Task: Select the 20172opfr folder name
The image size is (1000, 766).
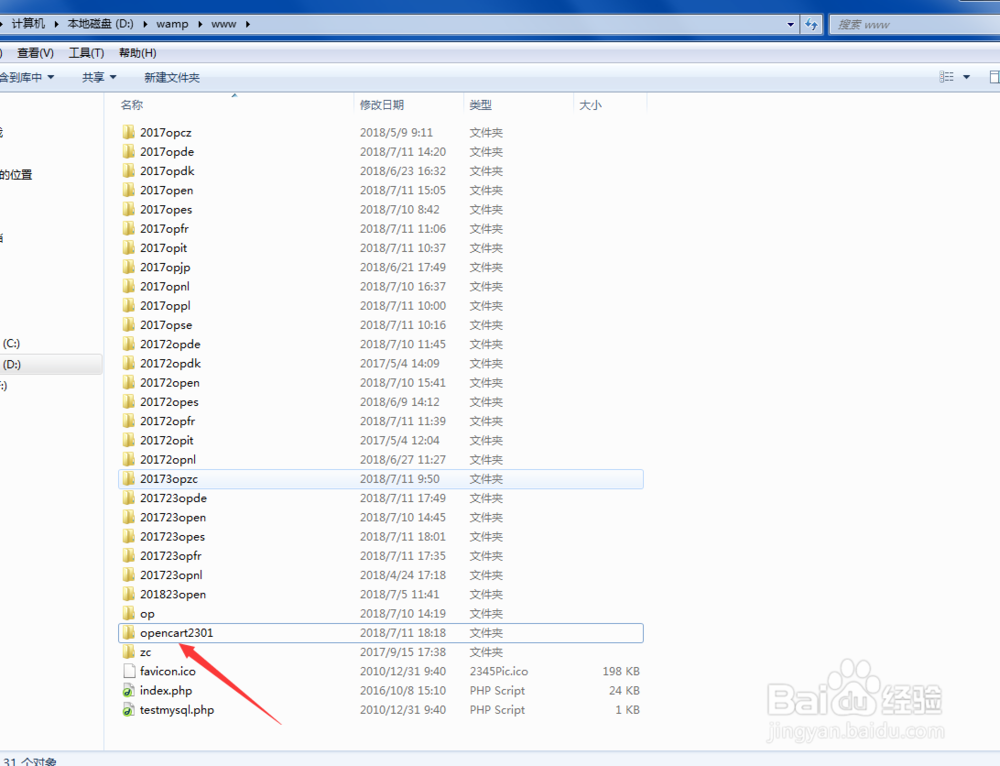Action: 167,421
